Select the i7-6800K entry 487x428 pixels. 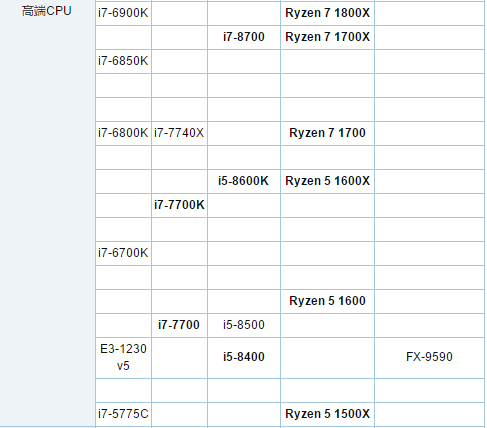123,133
